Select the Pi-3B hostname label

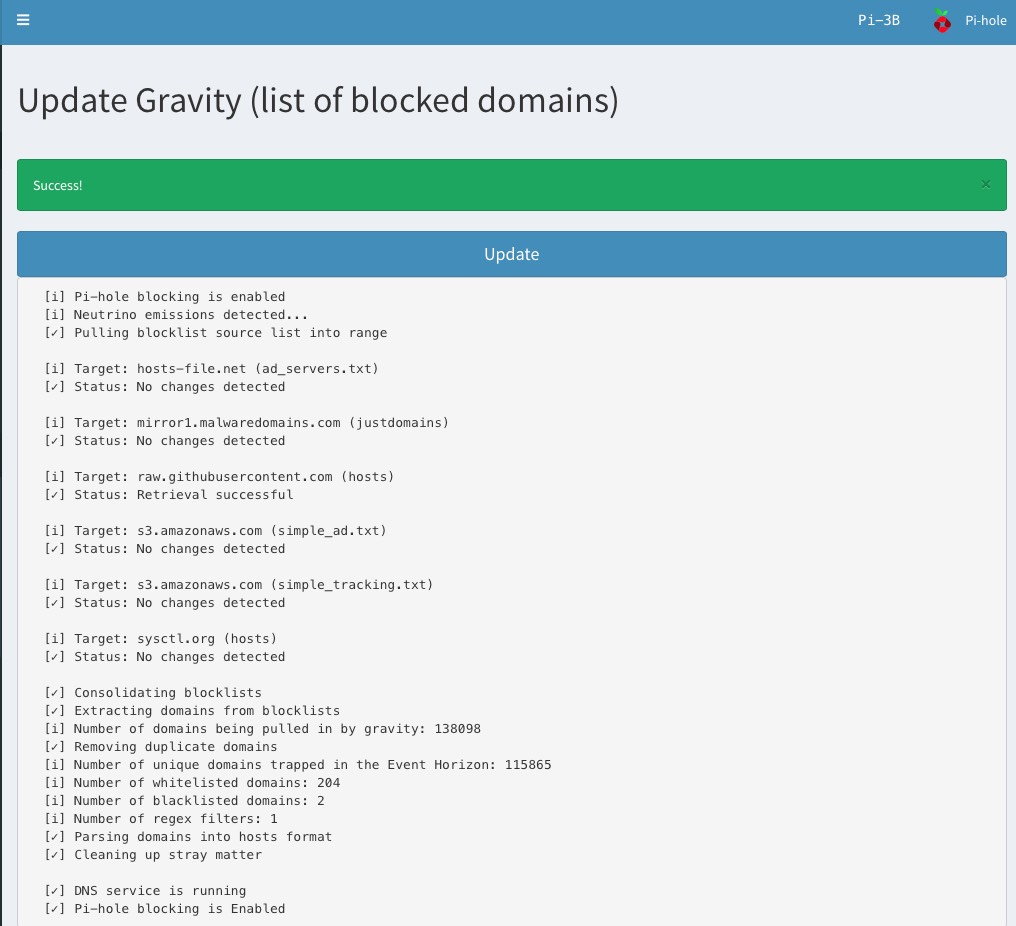click(878, 20)
